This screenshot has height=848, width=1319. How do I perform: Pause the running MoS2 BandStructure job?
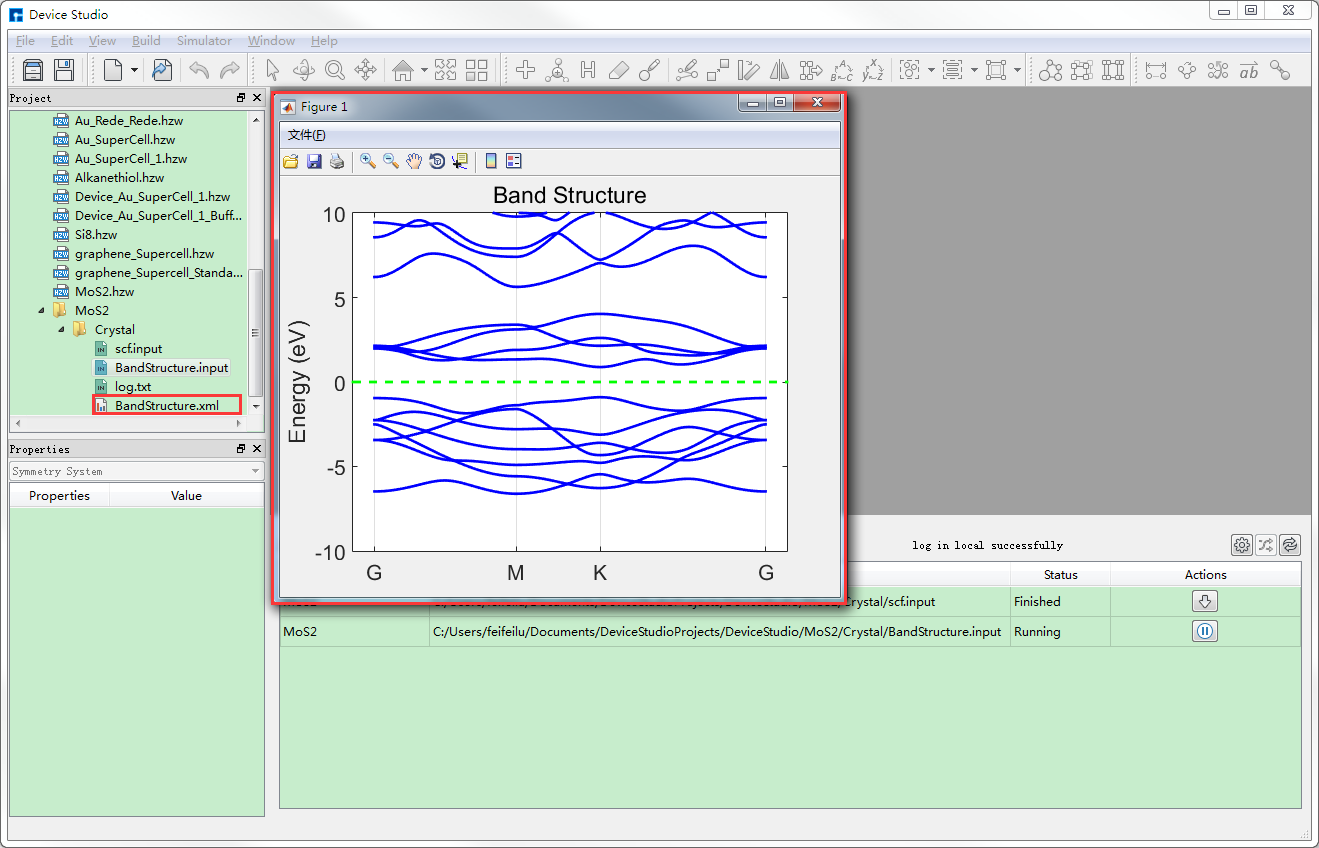(1204, 631)
